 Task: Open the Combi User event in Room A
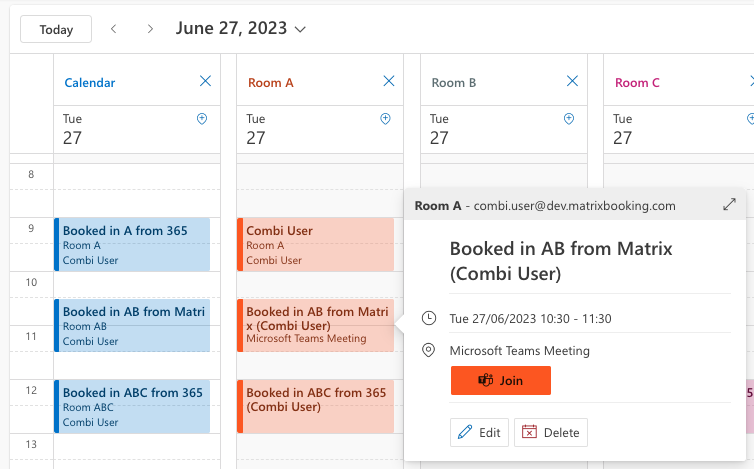tap(315, 244)
